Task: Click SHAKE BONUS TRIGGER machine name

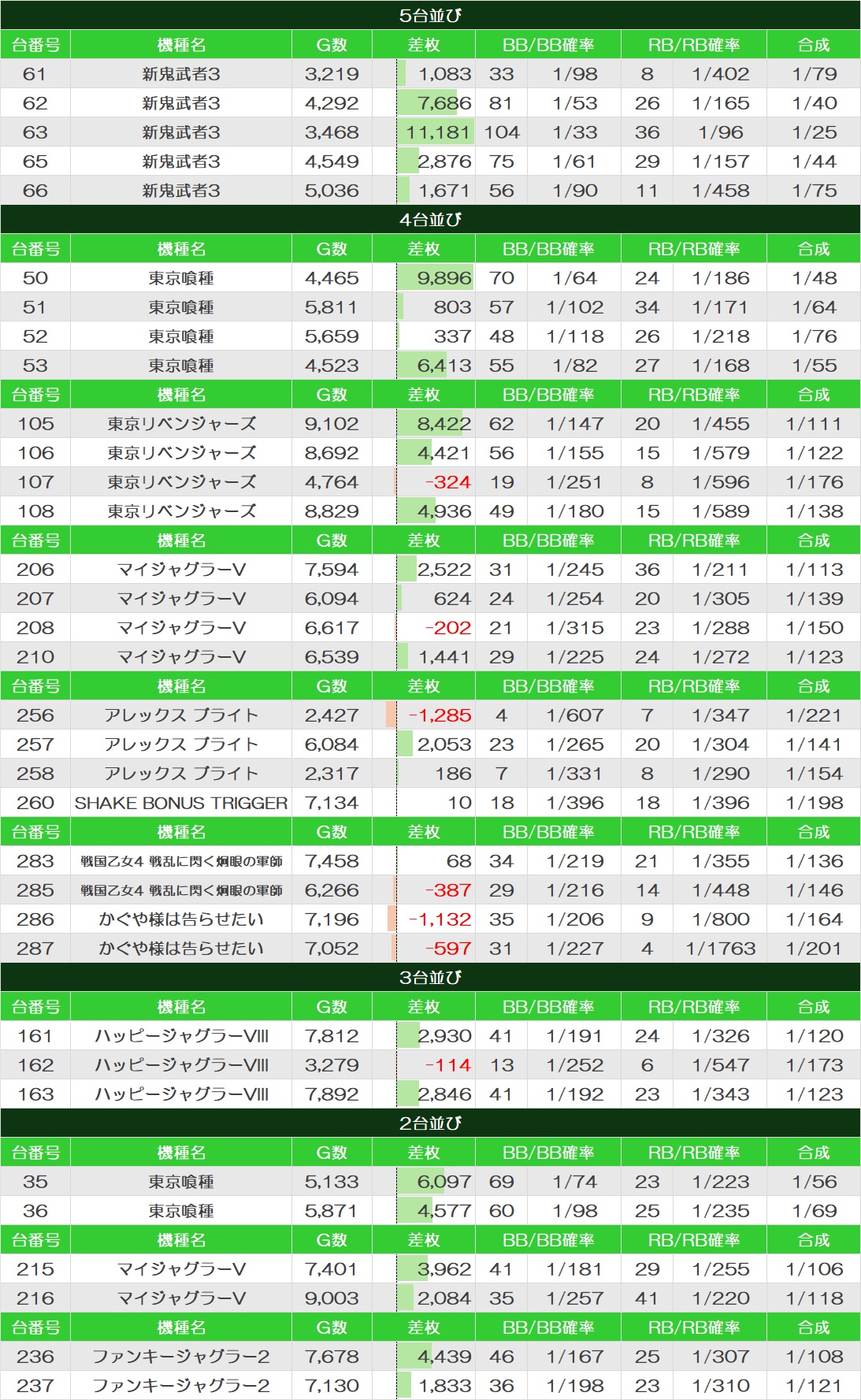Action: (x=181, y=803)
